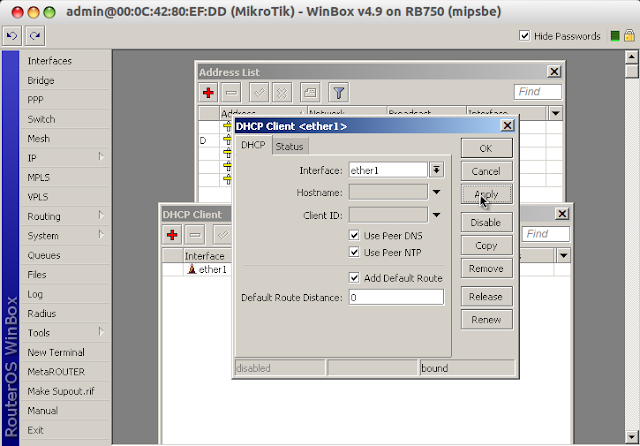Open New Terminal from the sidebar

pos(65,352)
